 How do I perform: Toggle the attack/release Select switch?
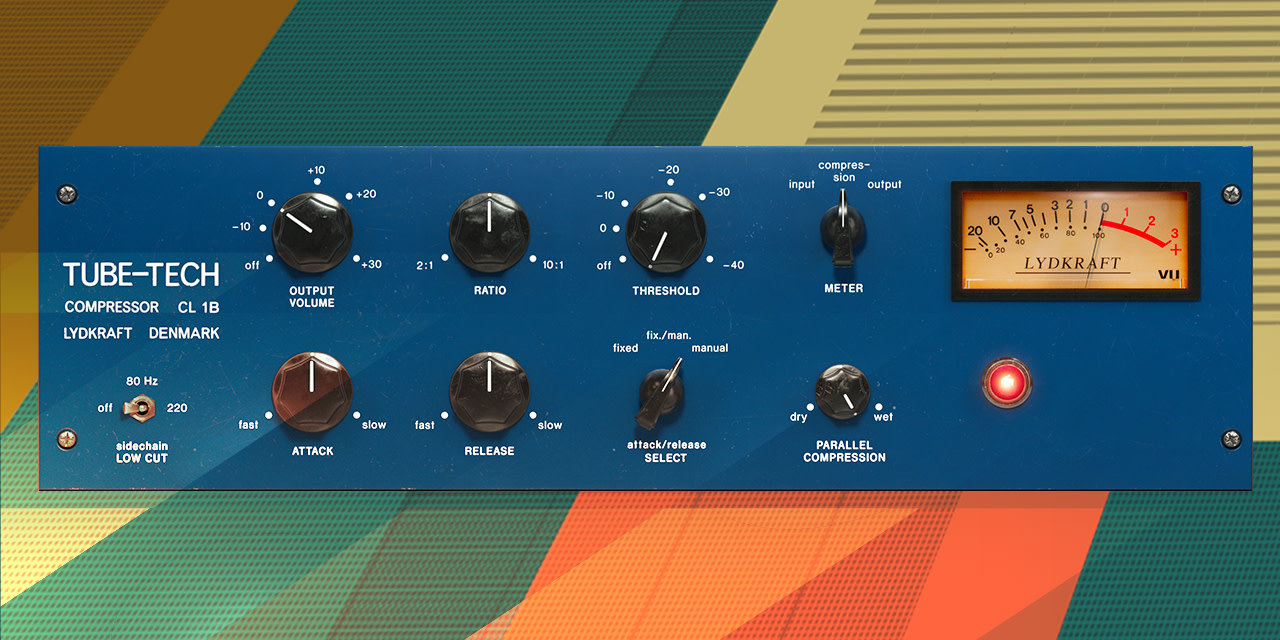point(660,394)
